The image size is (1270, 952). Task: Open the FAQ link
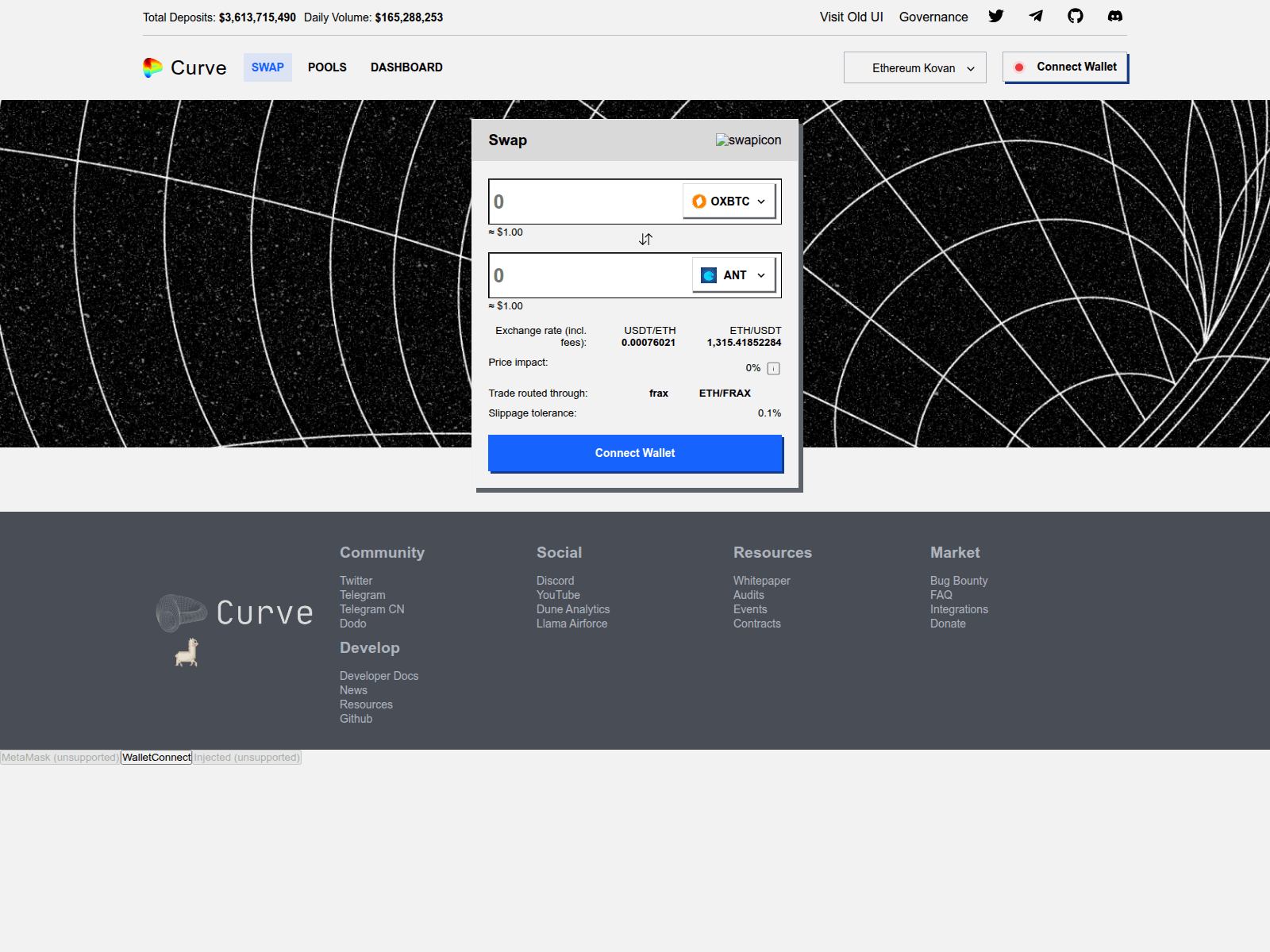pyautogui.click(x=941, y=595)
